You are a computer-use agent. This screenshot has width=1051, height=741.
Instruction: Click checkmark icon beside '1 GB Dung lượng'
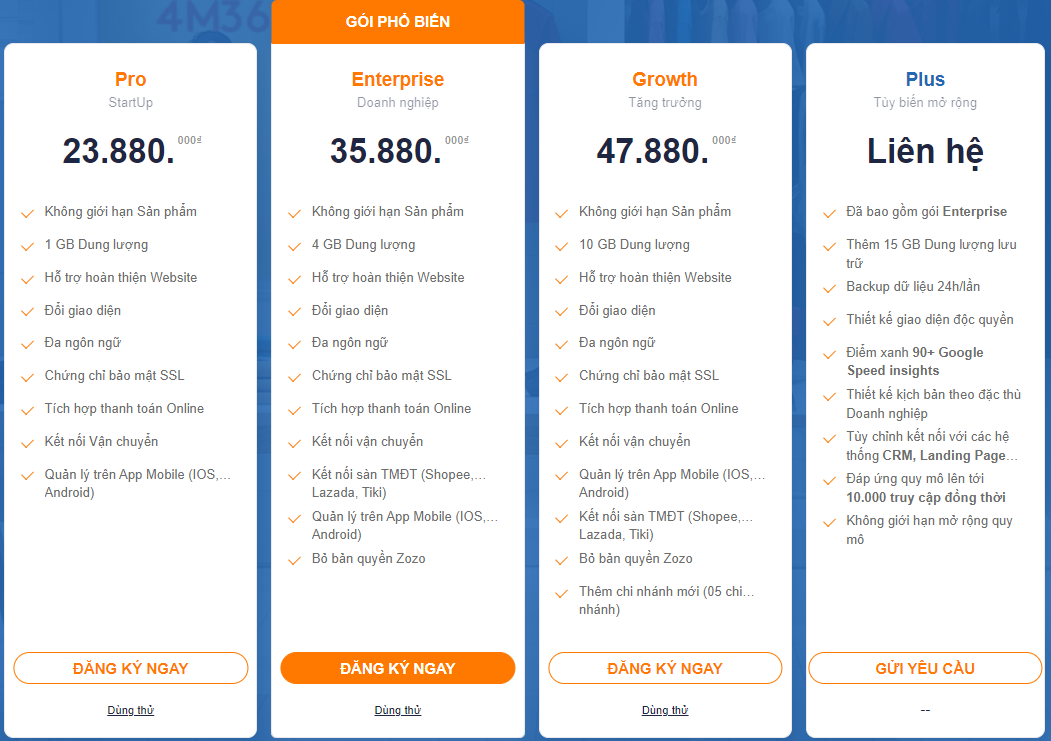pyautogui.click(x=27, y=247)
